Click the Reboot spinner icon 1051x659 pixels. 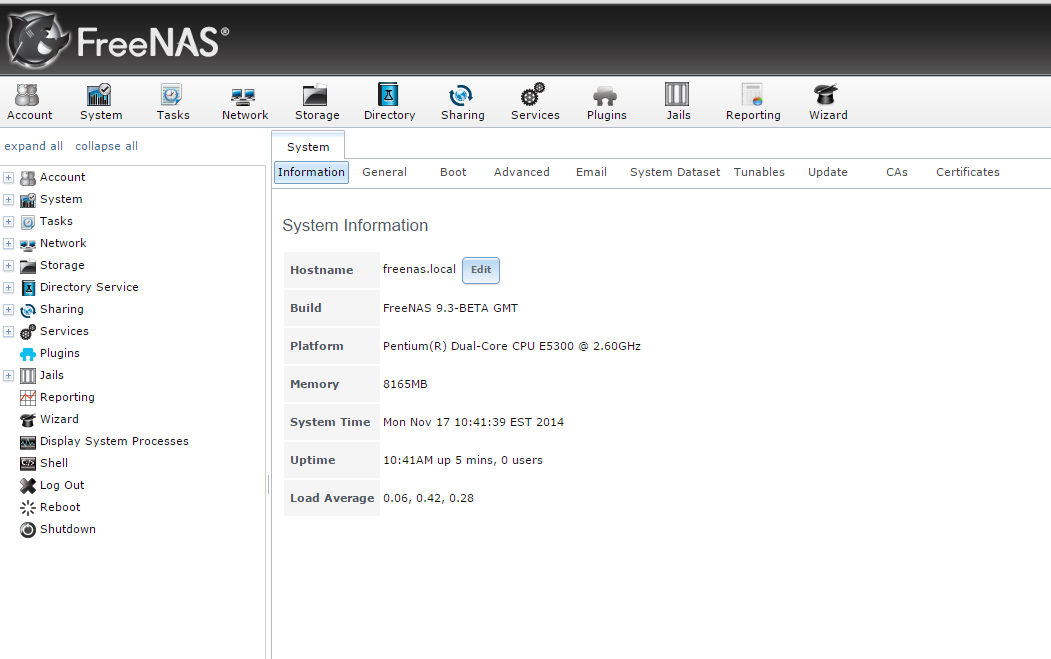[x=27, y=507]
